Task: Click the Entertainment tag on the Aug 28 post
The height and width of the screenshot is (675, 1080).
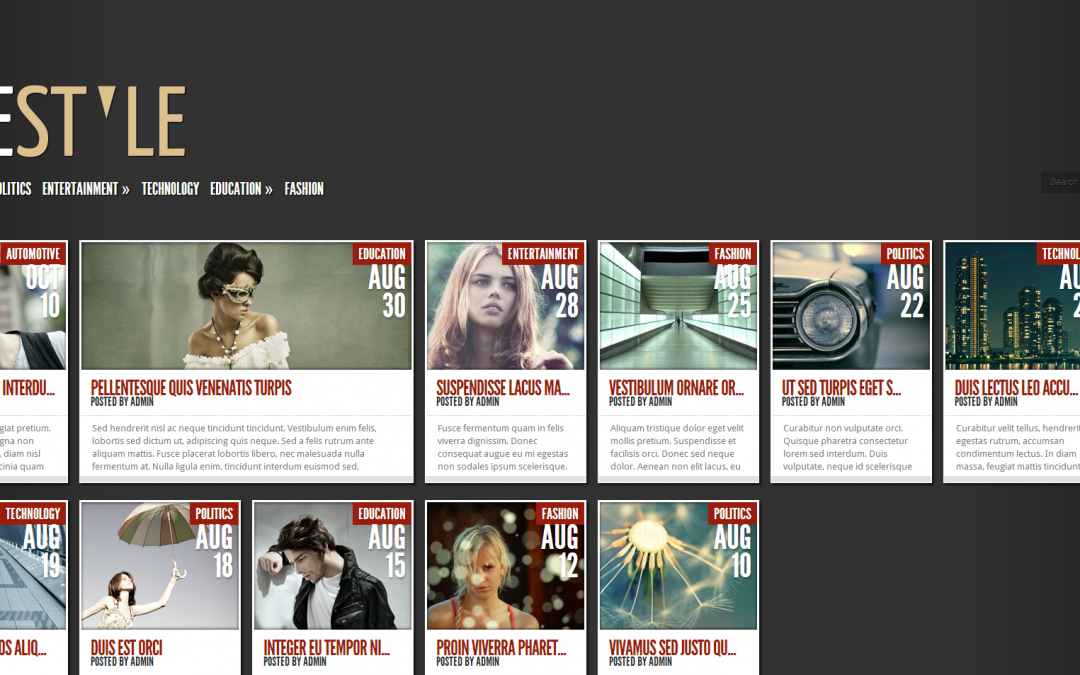Action: coord(543,253)
